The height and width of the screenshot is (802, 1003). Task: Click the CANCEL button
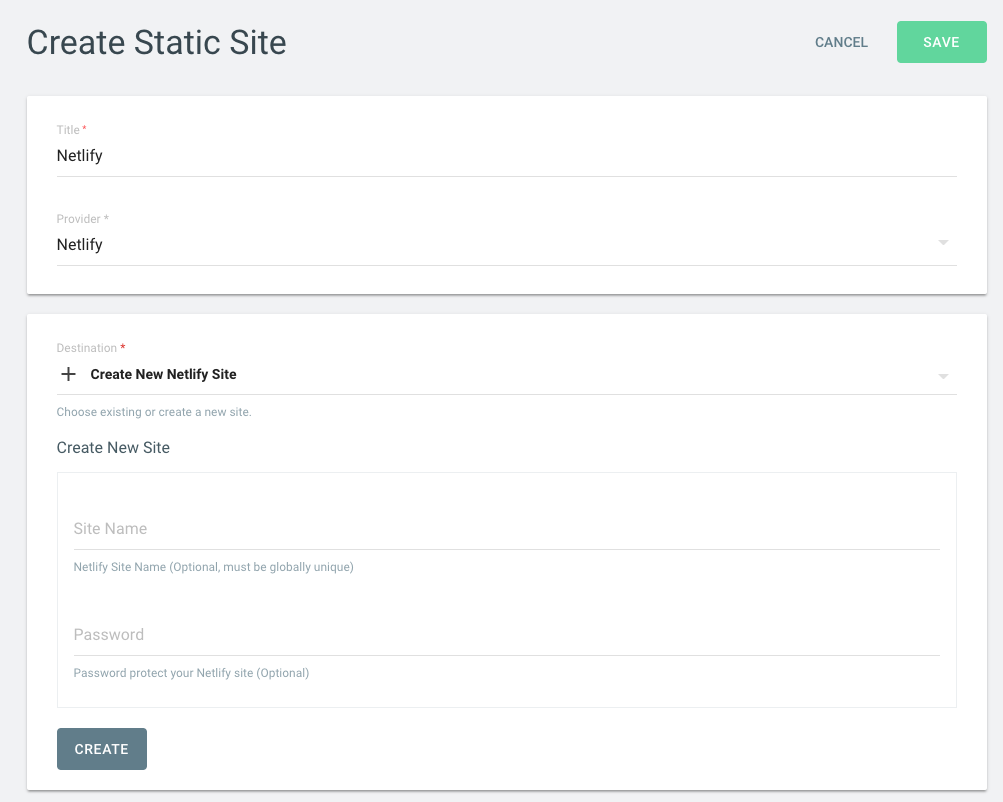841,42
